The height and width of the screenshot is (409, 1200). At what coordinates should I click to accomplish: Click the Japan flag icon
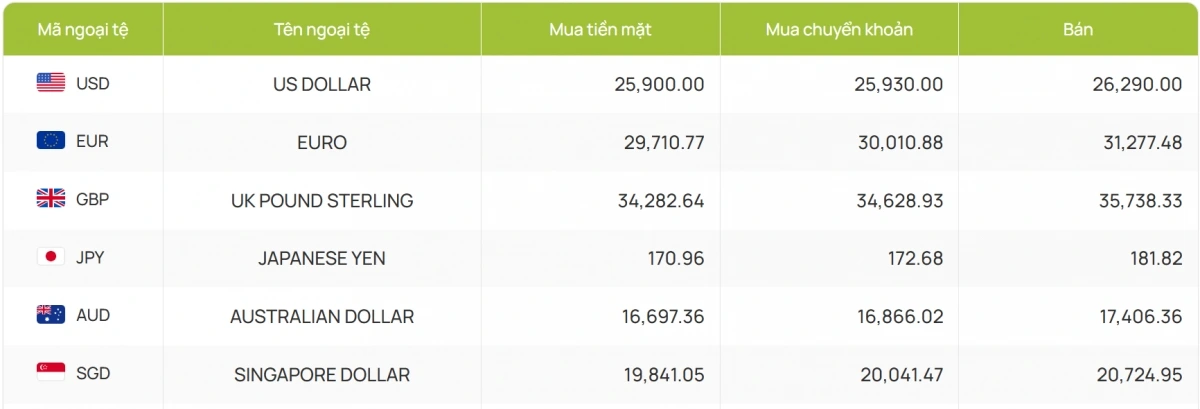(51, 257)
